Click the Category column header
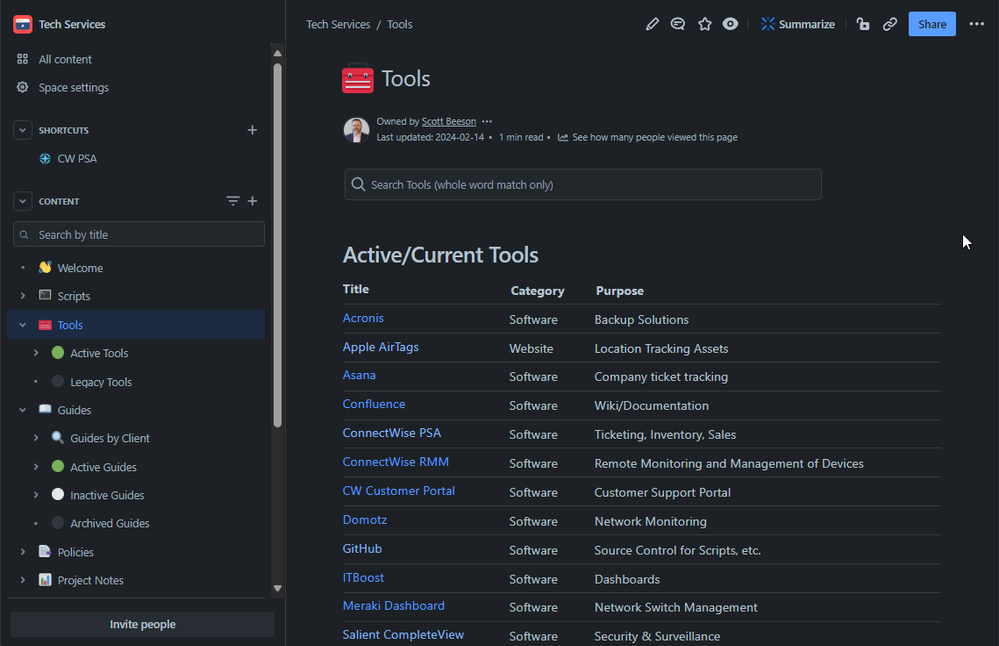Image resolution: width=999 pixels, height=646 pixels. pos(537,291)
